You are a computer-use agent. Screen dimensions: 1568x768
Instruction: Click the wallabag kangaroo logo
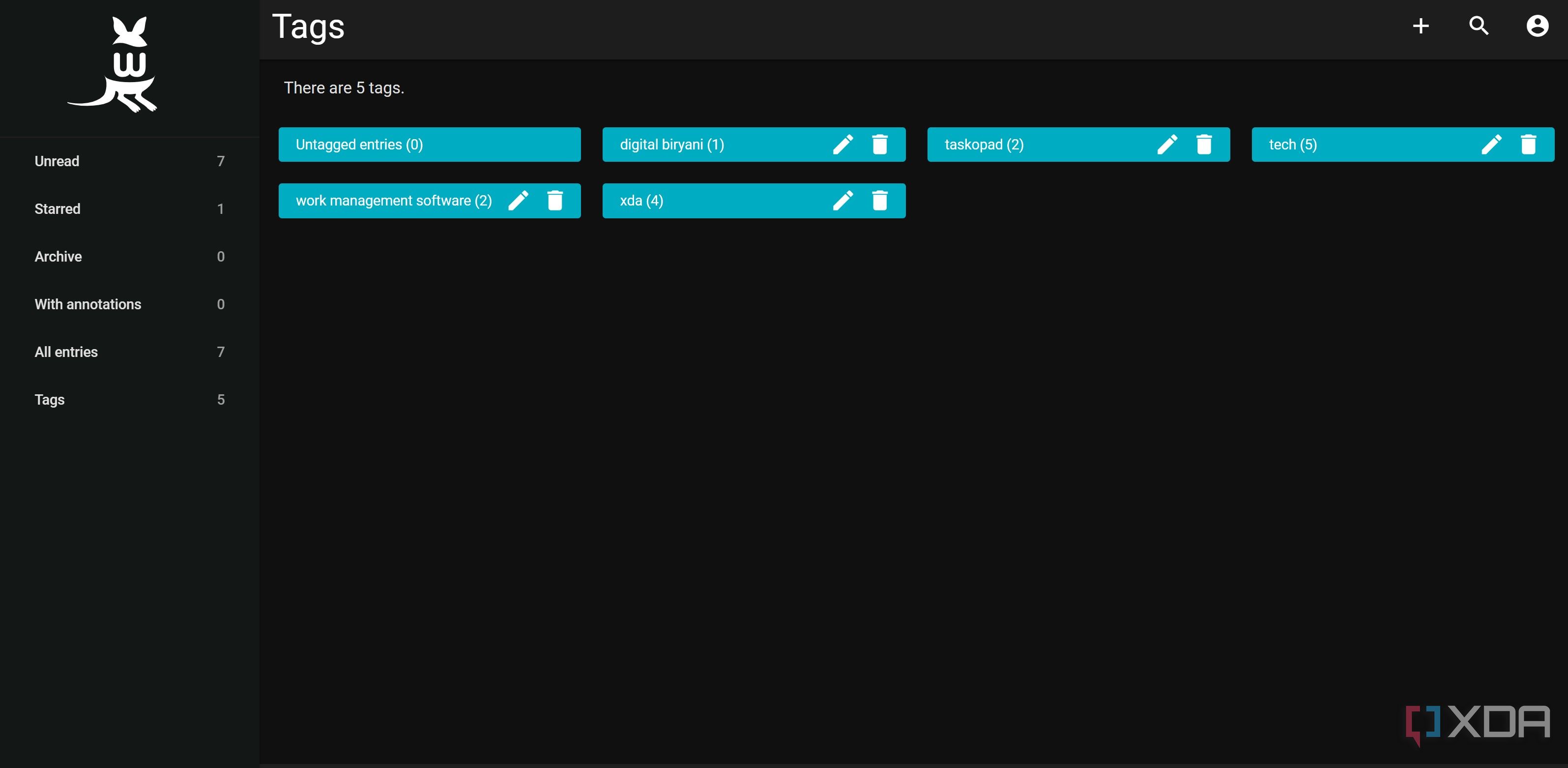tap(113, 64)
